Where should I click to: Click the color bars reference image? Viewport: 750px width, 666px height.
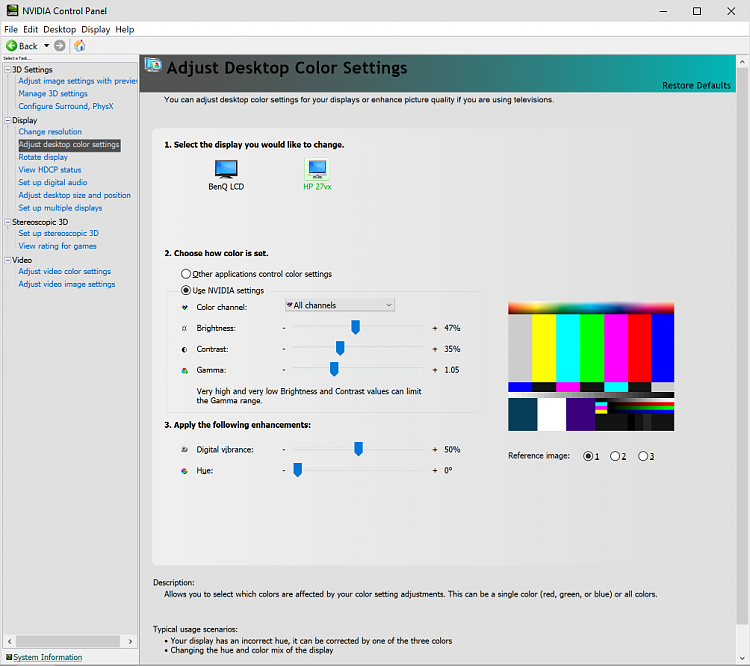click(x=591, y=366)
